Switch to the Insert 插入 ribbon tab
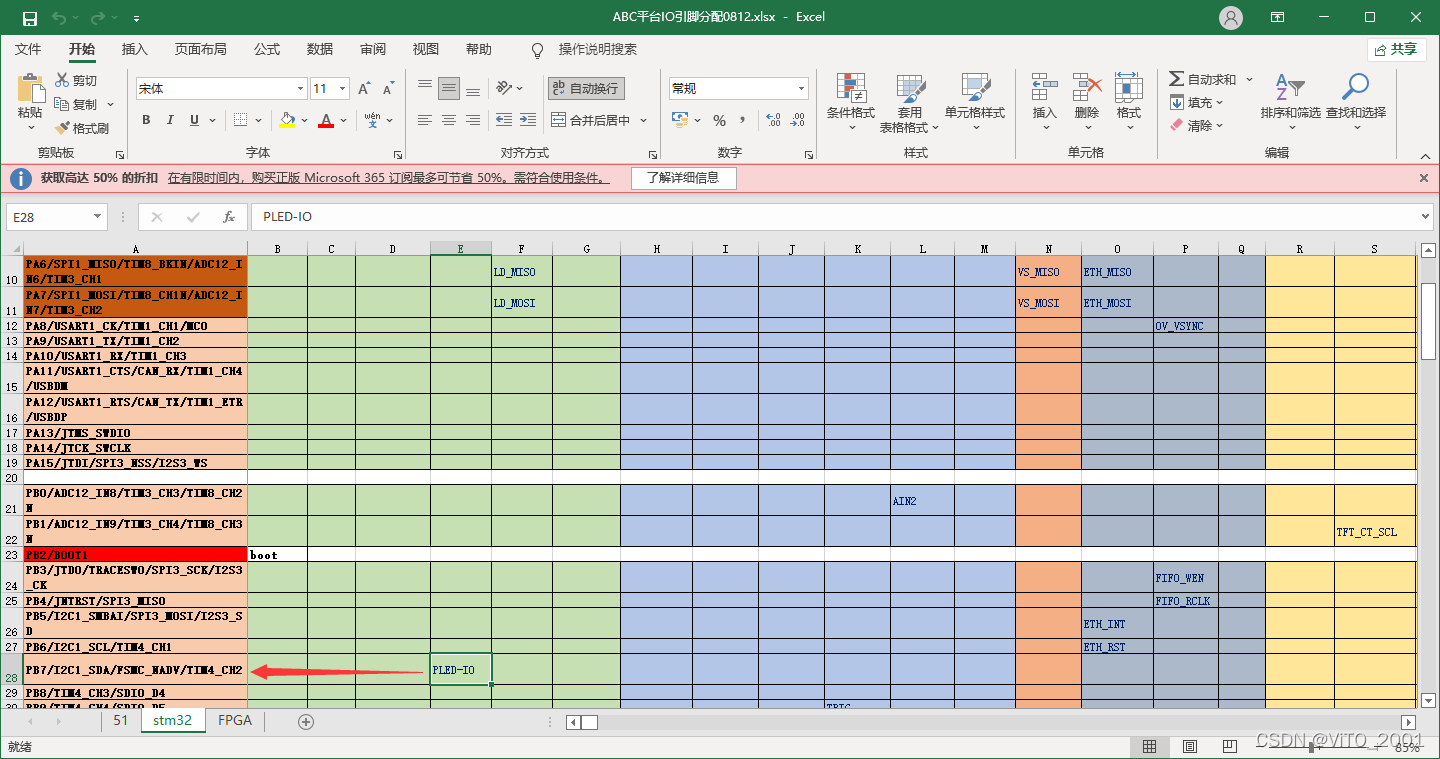 pyautogui.click(x=134, y=49)
